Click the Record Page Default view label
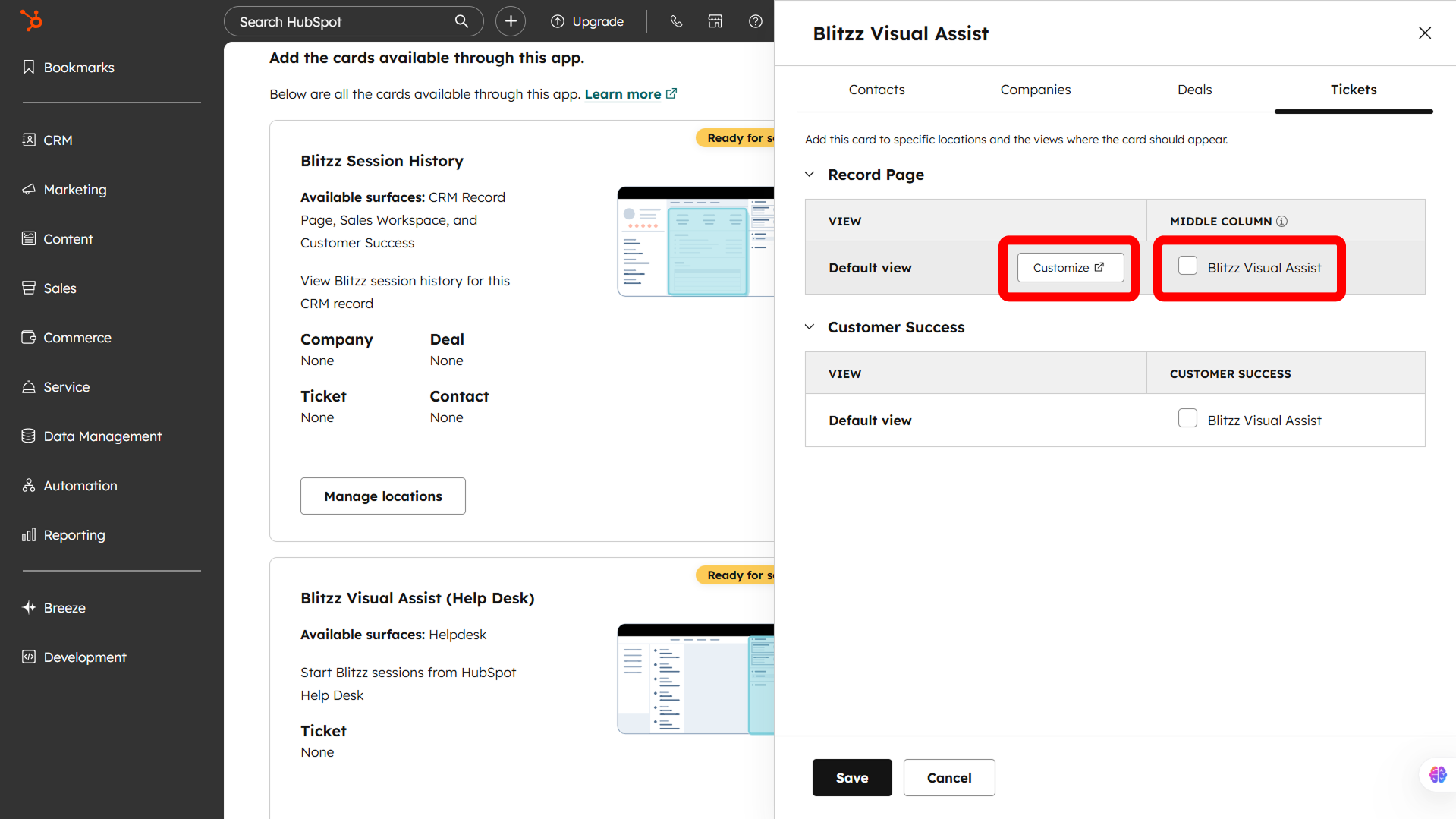1456x819 pixels. click(x=870, y=268)
